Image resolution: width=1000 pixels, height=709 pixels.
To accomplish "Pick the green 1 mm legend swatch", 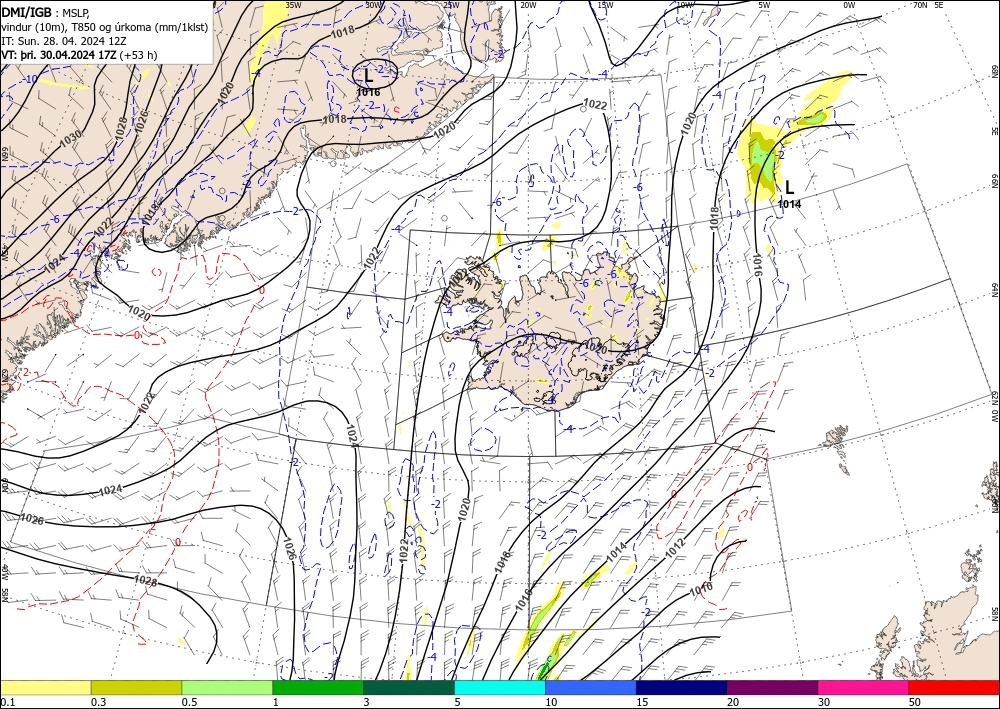I will point(318,687).
